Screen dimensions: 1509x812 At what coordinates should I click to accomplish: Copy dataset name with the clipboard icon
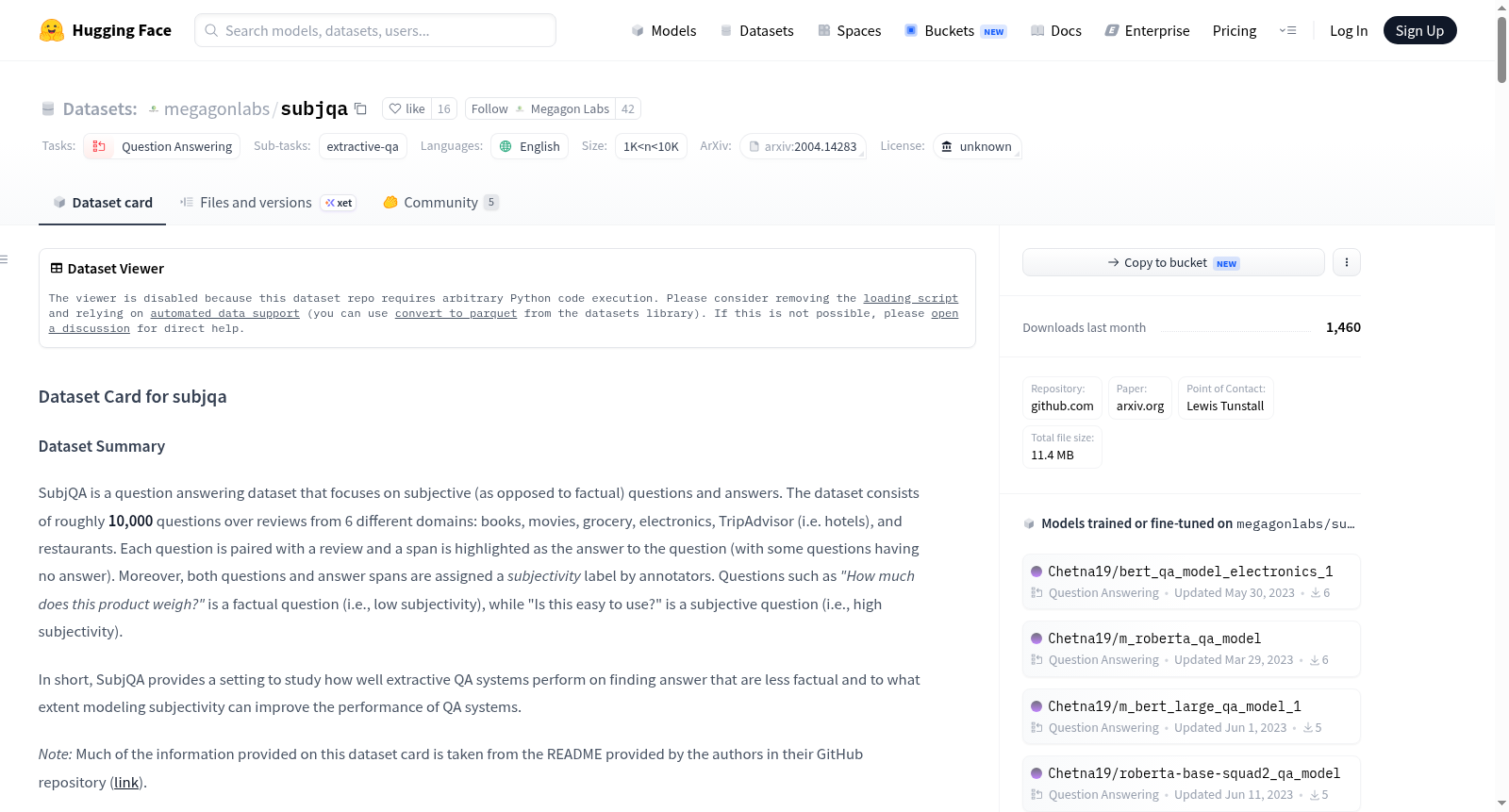360,108
